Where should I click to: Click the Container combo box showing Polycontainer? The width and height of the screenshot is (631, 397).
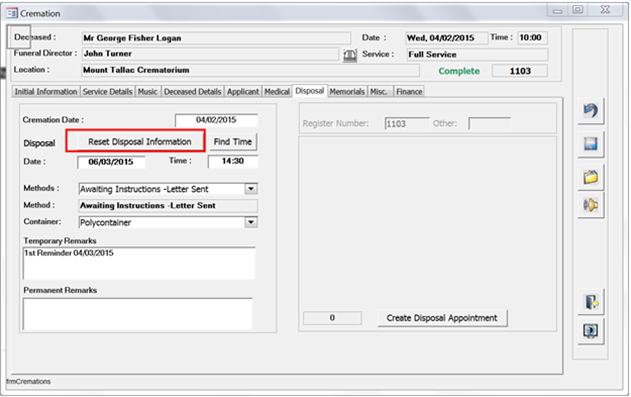pyautogui.click(x=161, y=222)
